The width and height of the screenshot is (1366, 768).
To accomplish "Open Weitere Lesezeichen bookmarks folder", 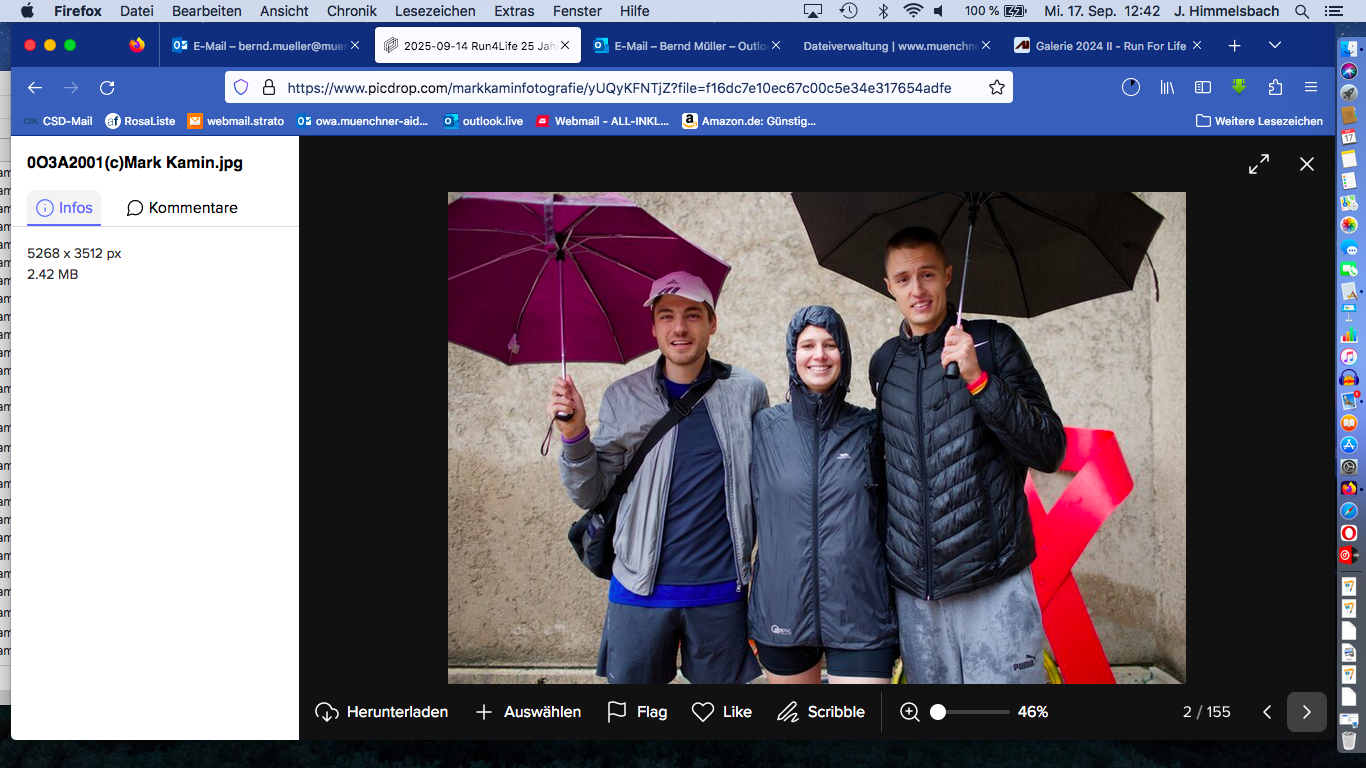I will point(1259,121).
